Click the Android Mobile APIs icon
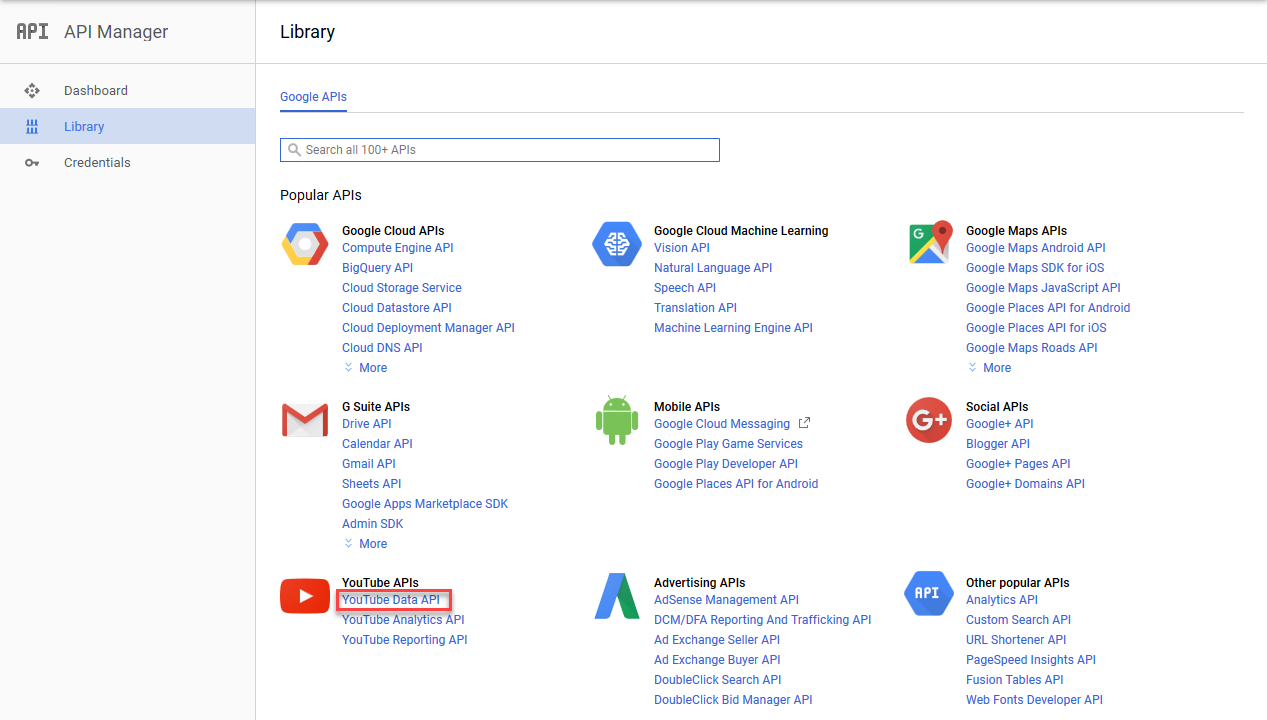1267x720 pixels. (x=617, y=420)
